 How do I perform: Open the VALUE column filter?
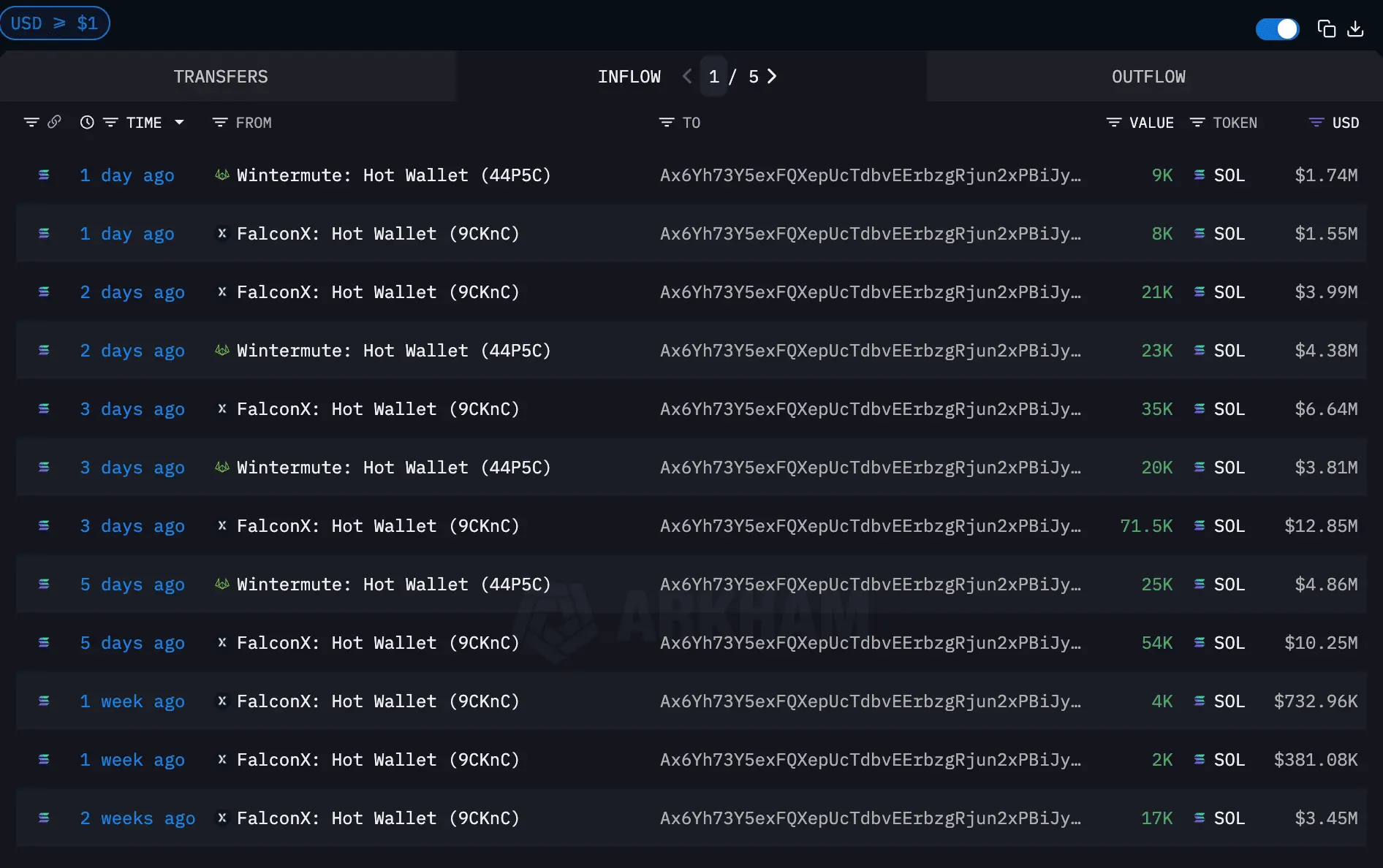click(x=1114, y=123)
